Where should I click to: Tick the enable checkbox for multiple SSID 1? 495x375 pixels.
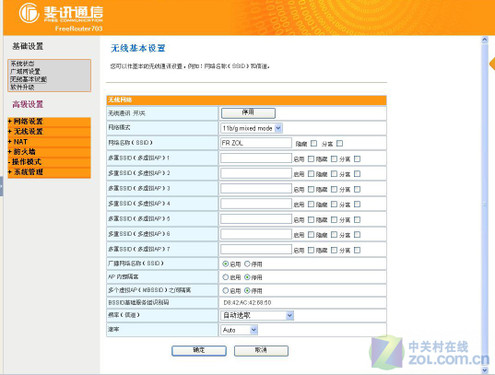311,159
